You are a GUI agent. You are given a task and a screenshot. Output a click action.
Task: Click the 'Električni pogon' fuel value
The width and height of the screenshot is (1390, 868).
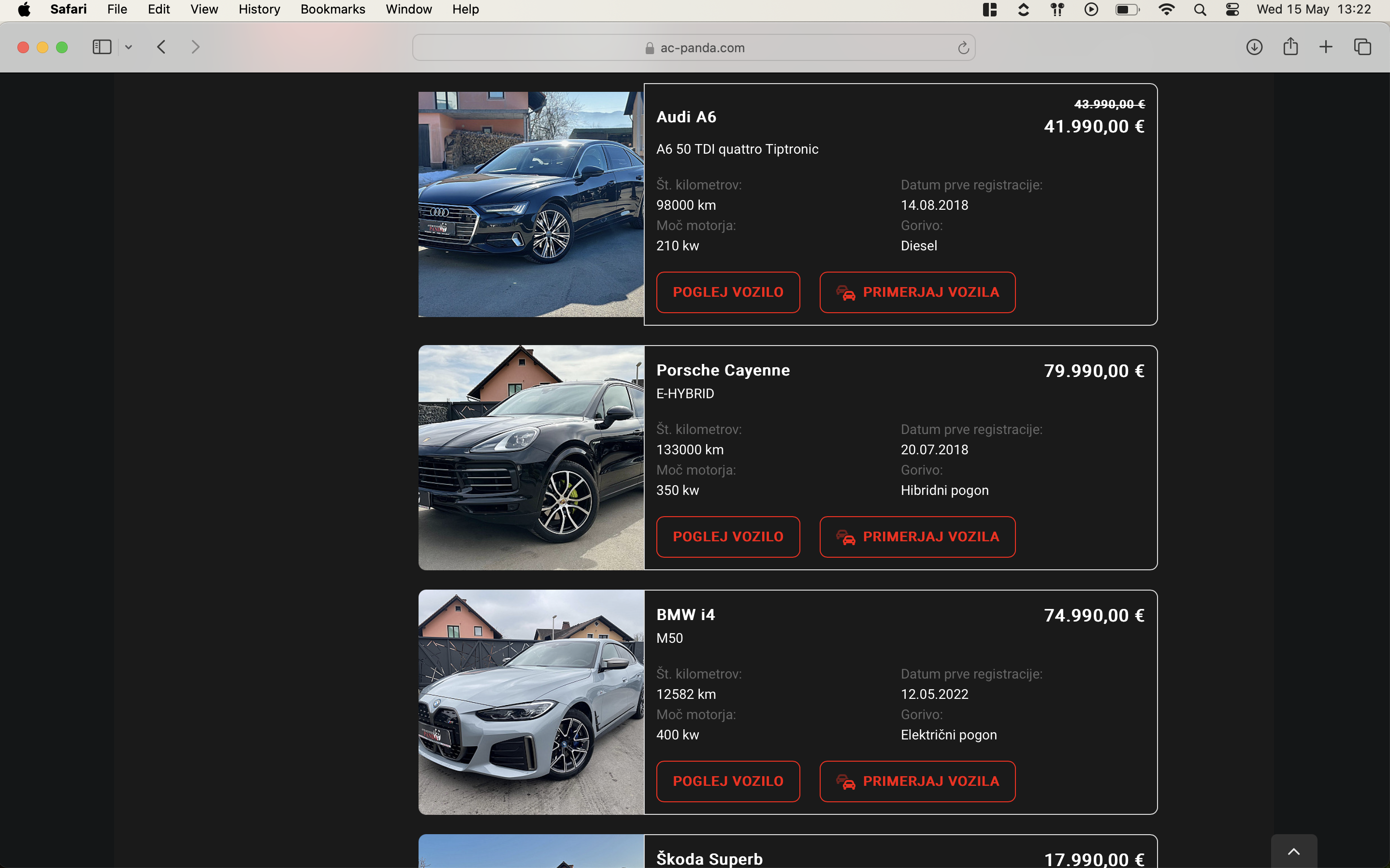point(949,735)
